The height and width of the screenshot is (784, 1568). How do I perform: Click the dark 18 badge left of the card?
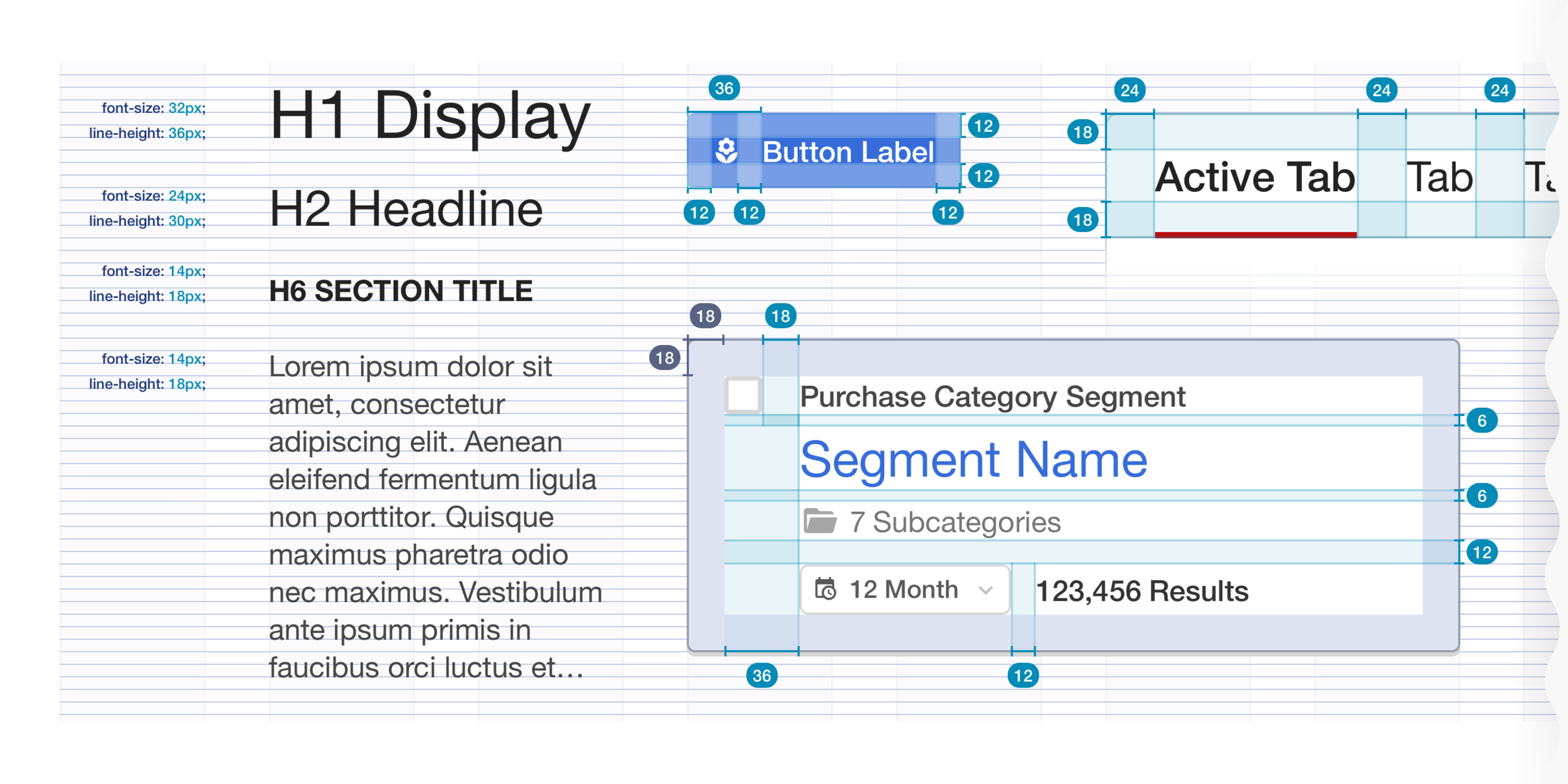point(664,358)
